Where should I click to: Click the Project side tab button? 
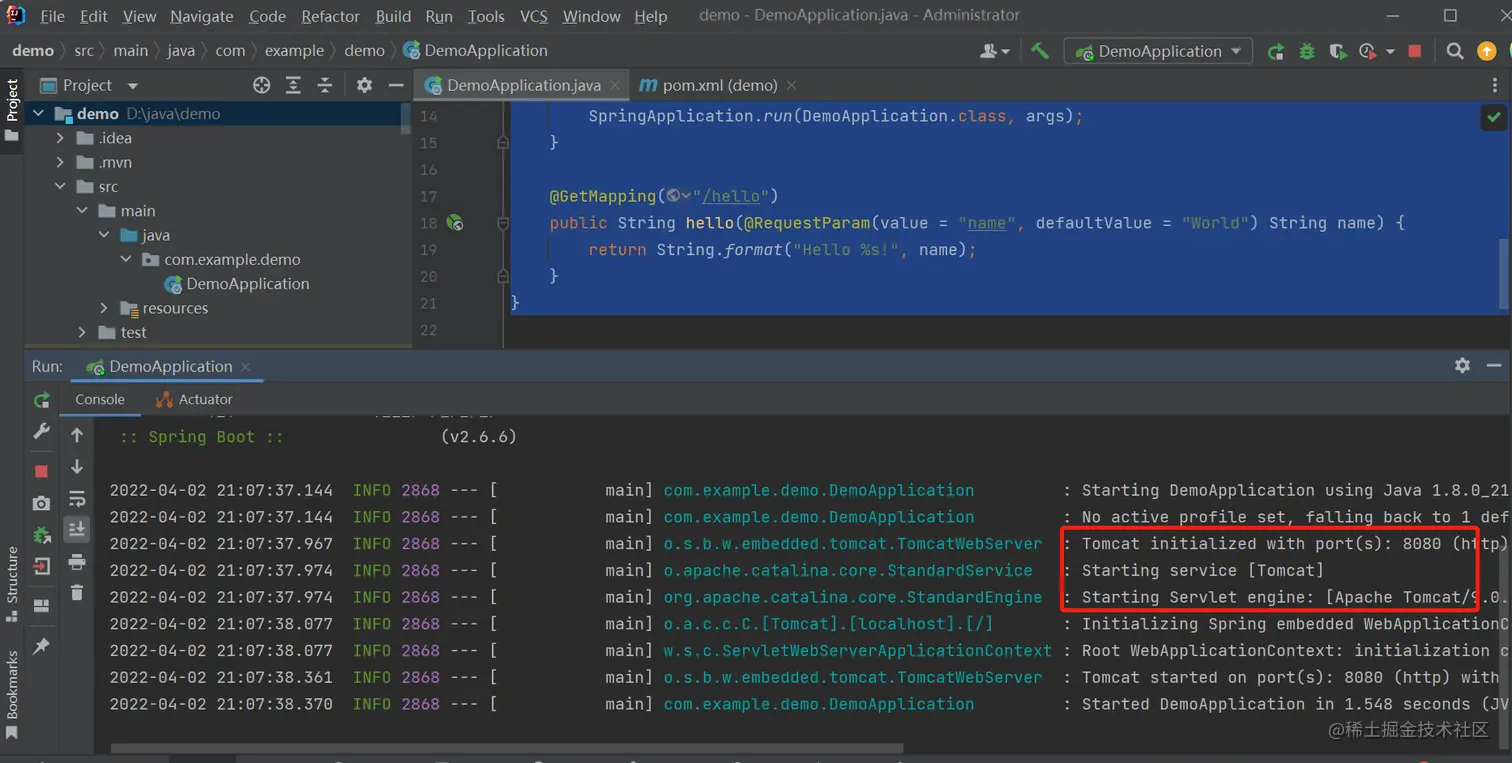13,109
